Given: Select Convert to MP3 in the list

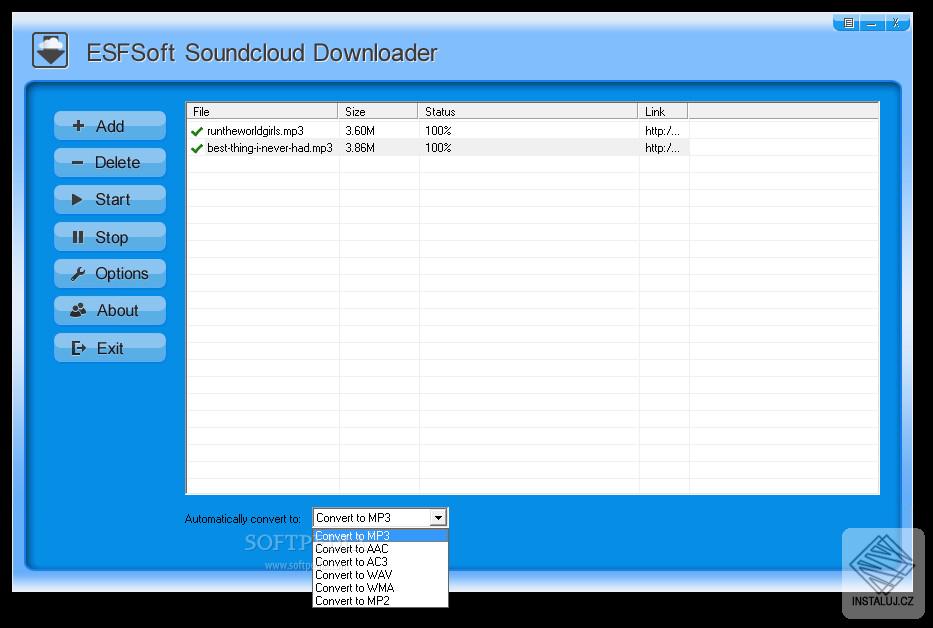Looking at the screenshot, I should click(380, 536).
